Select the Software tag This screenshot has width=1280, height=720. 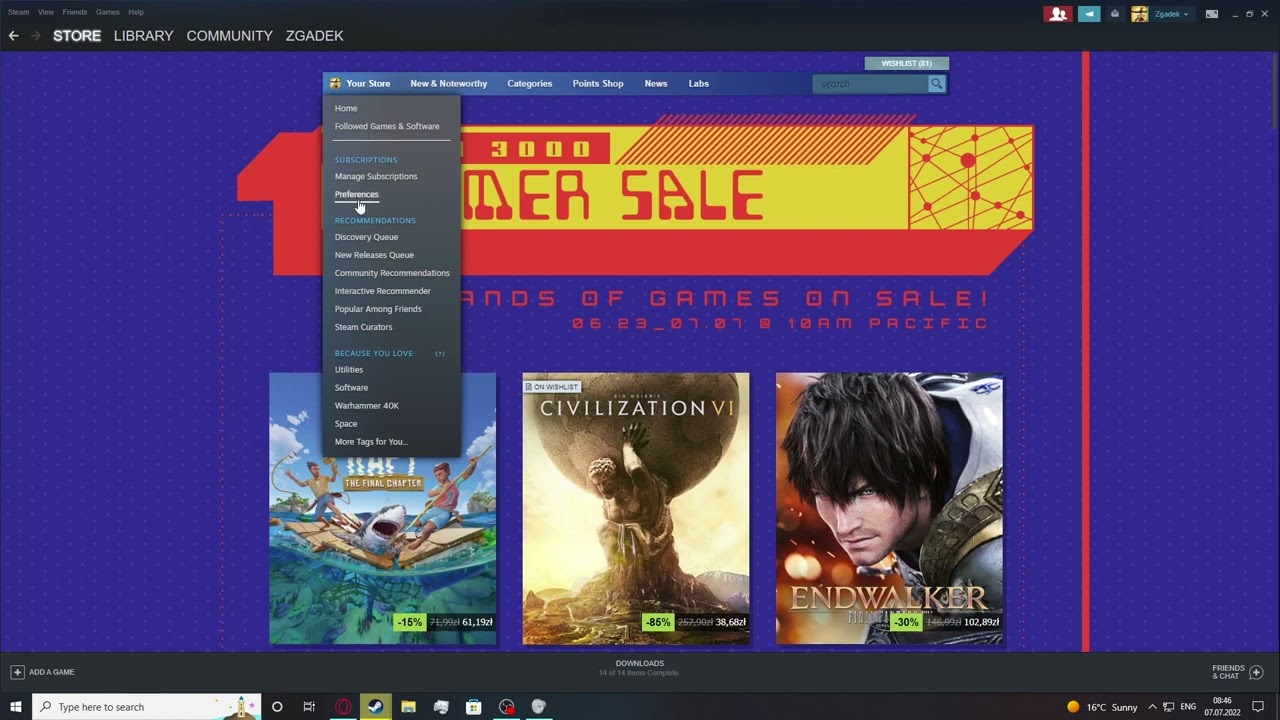pyautogui.click(x=351, y=388)
